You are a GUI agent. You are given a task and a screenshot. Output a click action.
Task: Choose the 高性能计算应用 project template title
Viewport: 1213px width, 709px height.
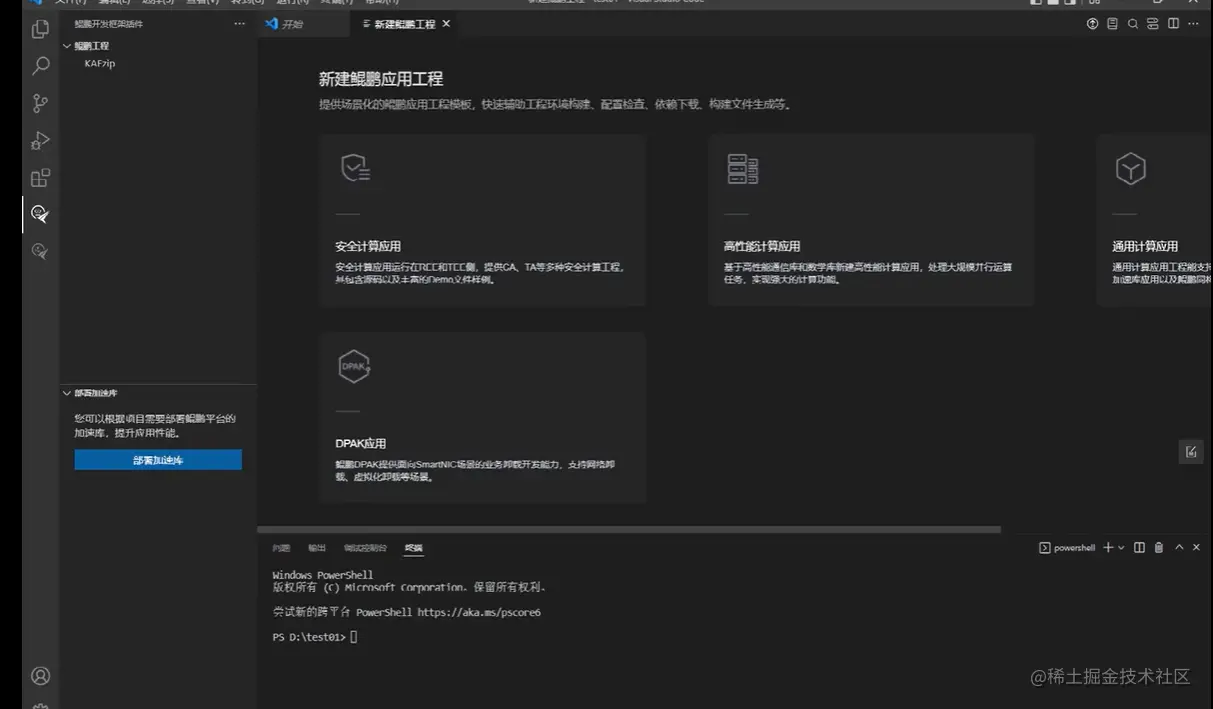coord(762,246)
